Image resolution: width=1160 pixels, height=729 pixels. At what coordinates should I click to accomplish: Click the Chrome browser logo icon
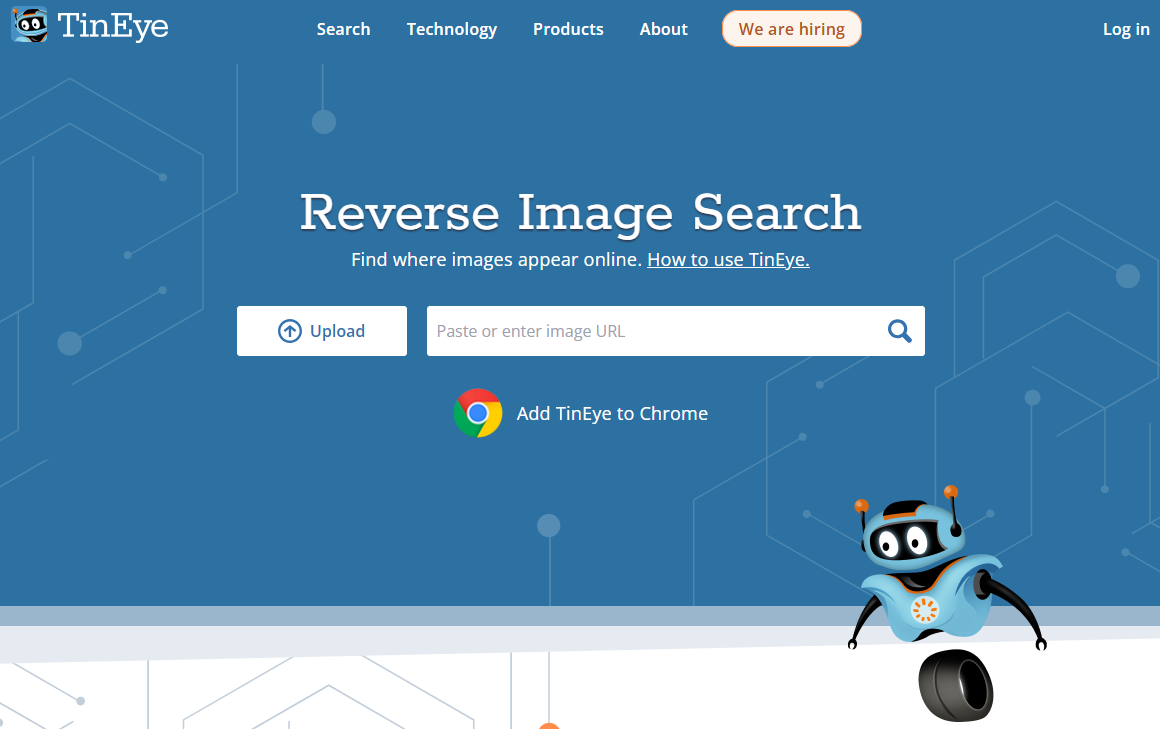[478, 413]
